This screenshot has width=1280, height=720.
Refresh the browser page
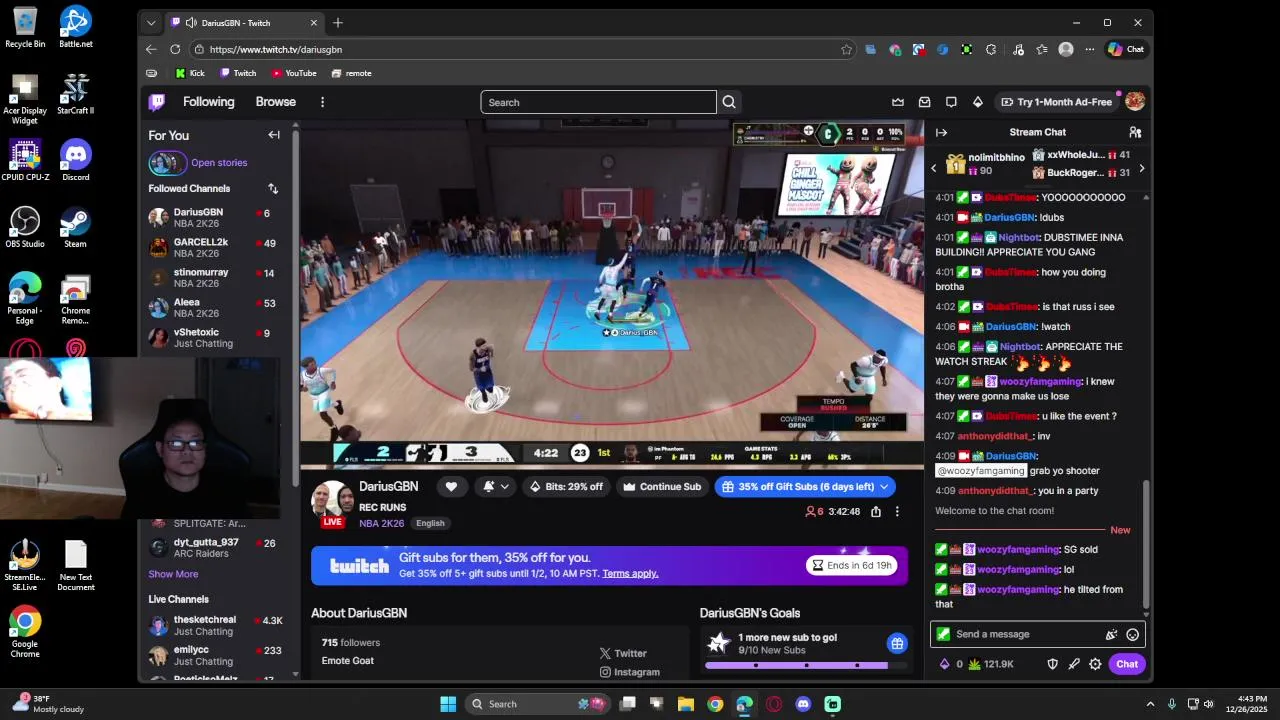point(175,49)
